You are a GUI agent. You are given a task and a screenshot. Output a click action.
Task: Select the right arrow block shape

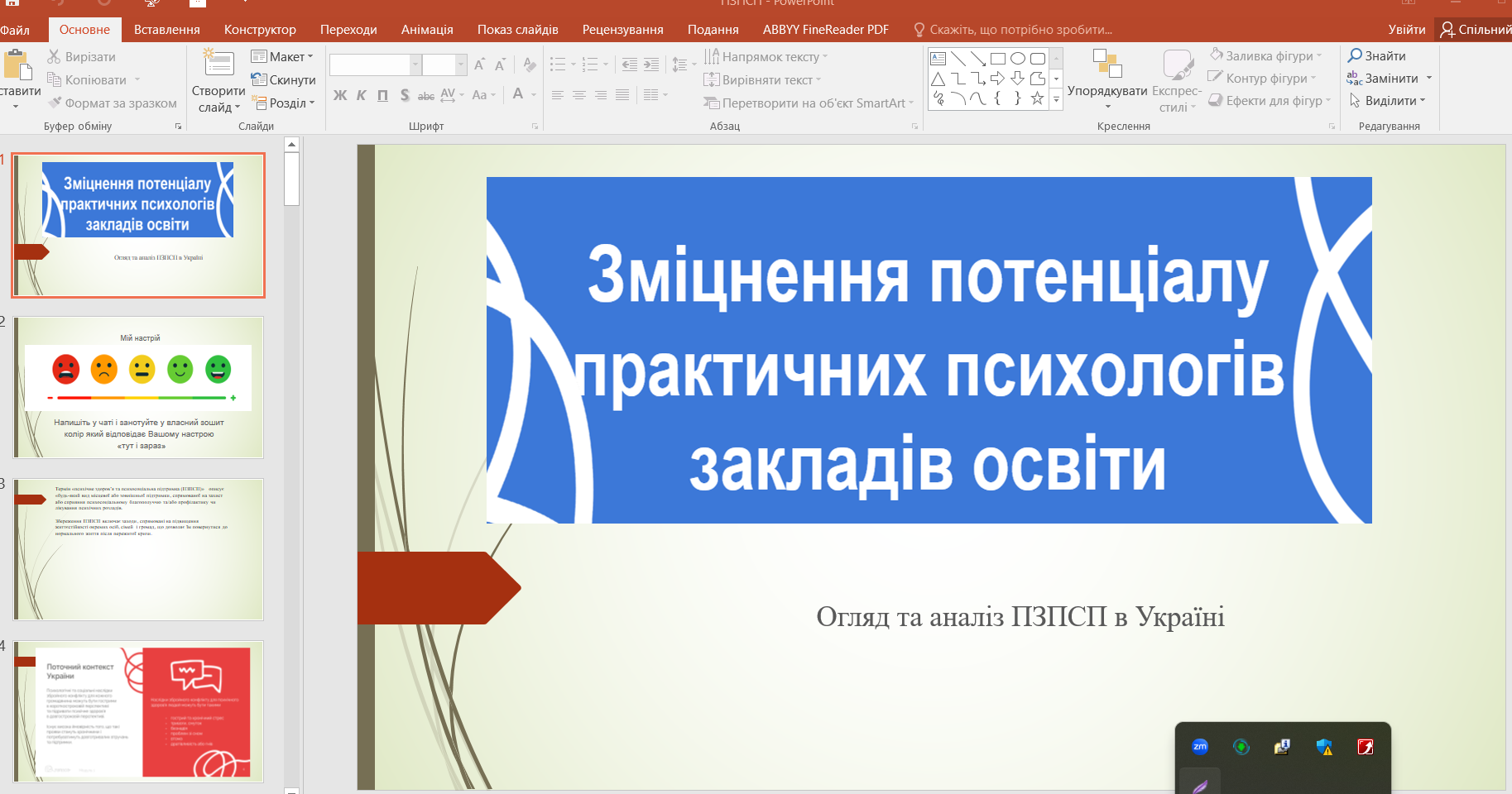tap(998, 79)
